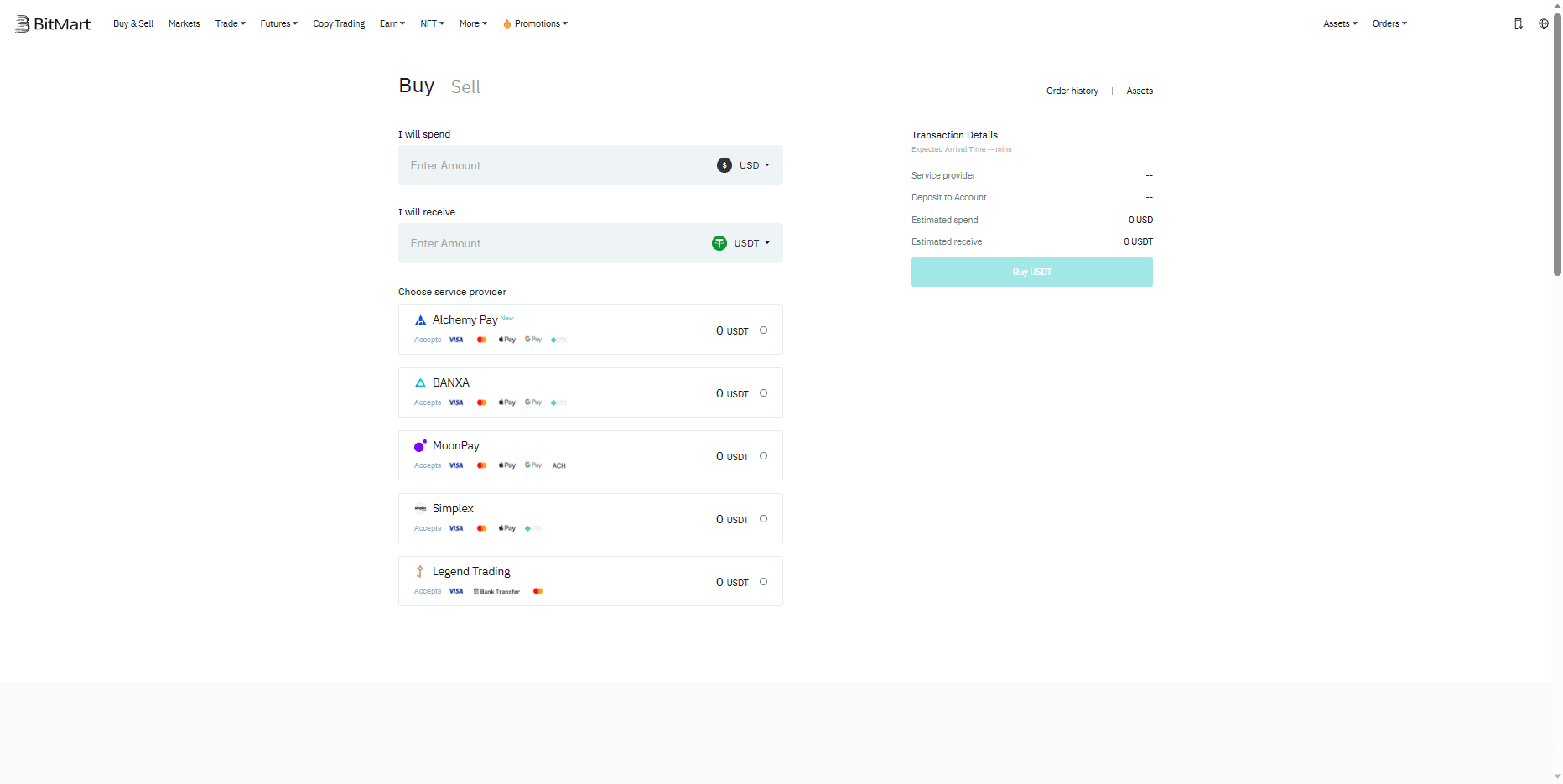This screenshot has height=784, width=1563.
Task: Select the Simplex radio button
Action: pos(763,519)
